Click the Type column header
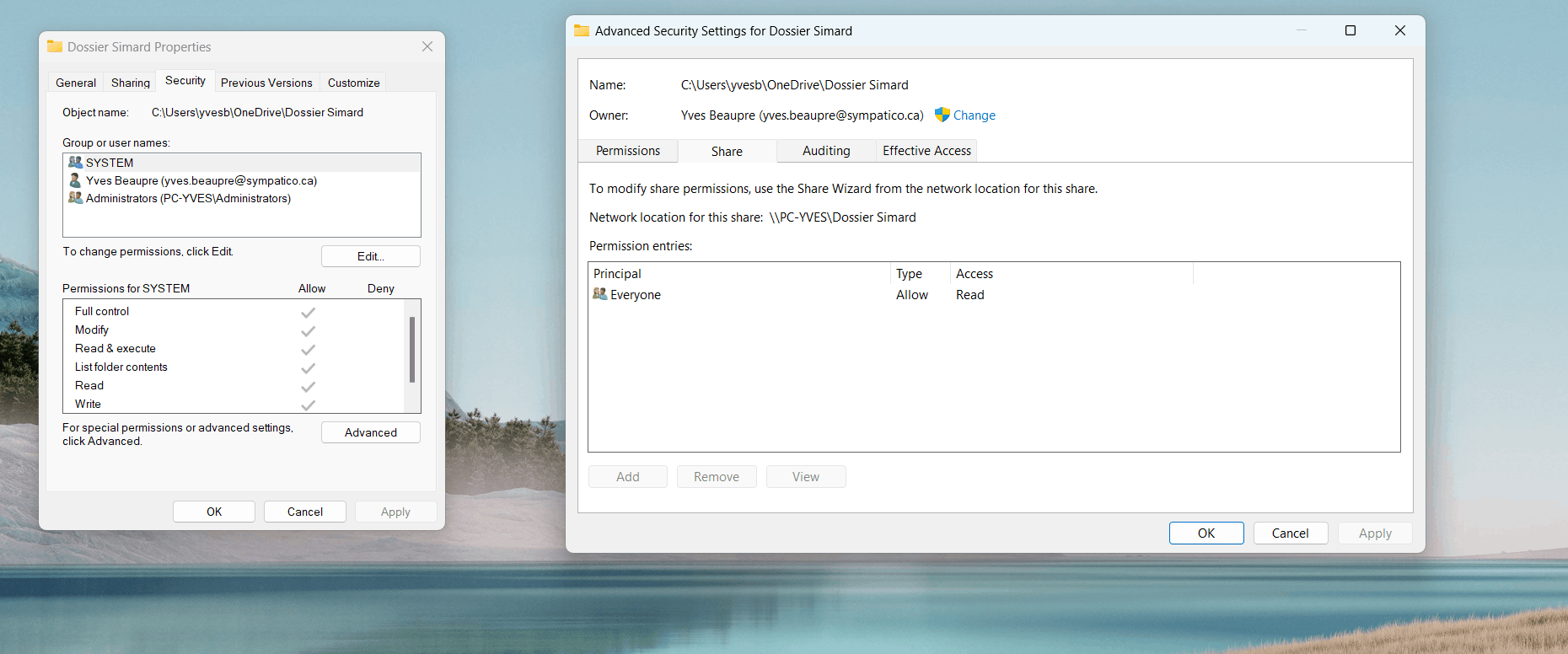The width and height of the screenshot is (1568, 654). [x=921, y=274]
